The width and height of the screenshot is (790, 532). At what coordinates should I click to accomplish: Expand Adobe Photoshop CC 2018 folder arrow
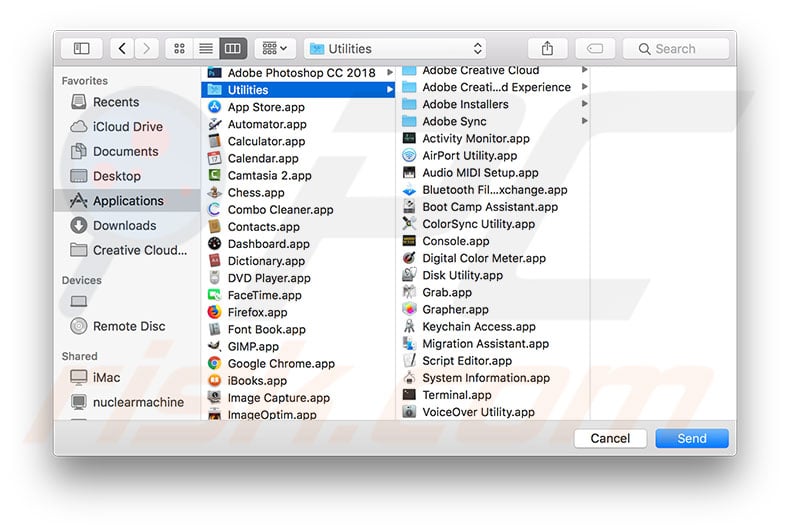pyautogui.click(x=390, y=73)
